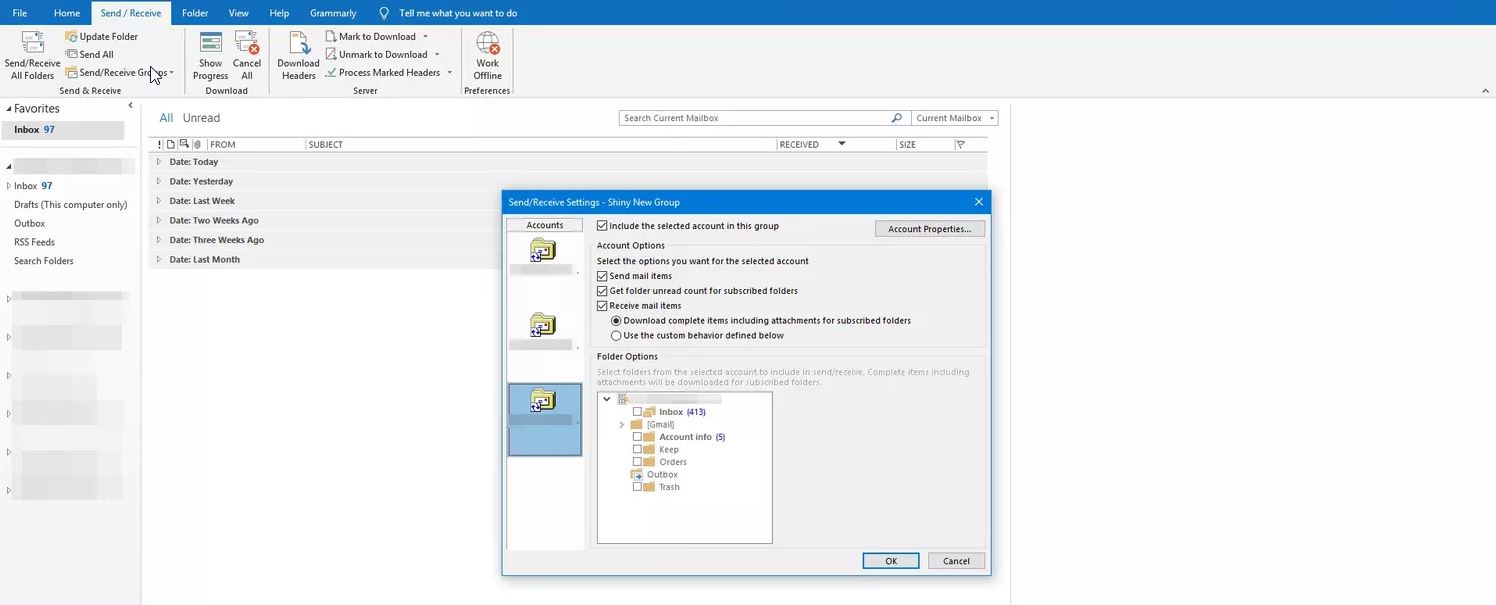
Task: Click the Send All button
Action: click(90, 55)
